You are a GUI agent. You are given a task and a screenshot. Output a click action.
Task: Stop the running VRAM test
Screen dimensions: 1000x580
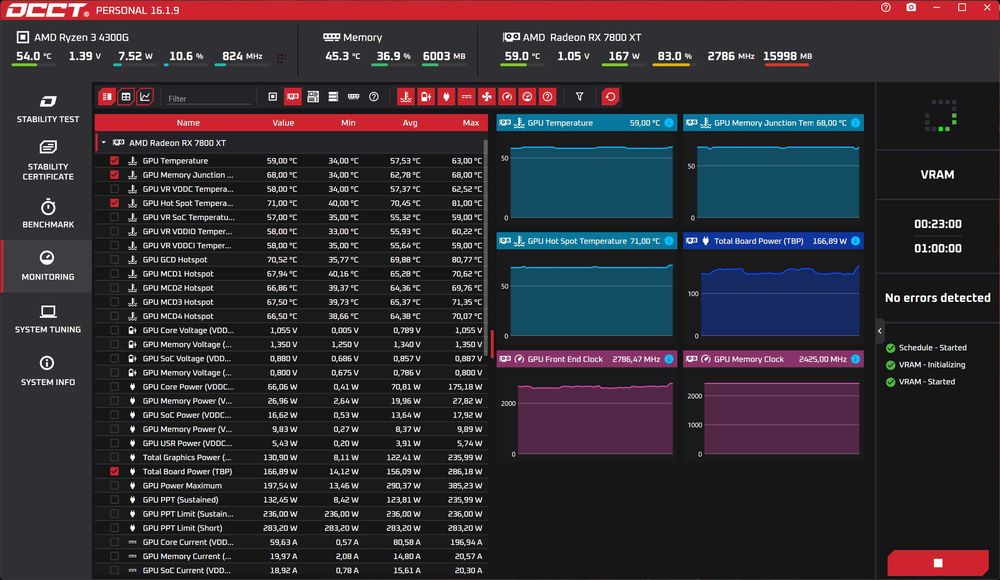938,563
